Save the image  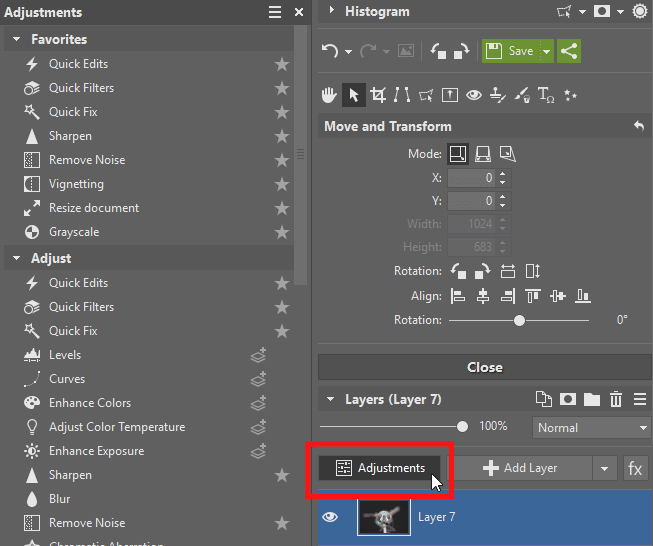click(511, 51)
